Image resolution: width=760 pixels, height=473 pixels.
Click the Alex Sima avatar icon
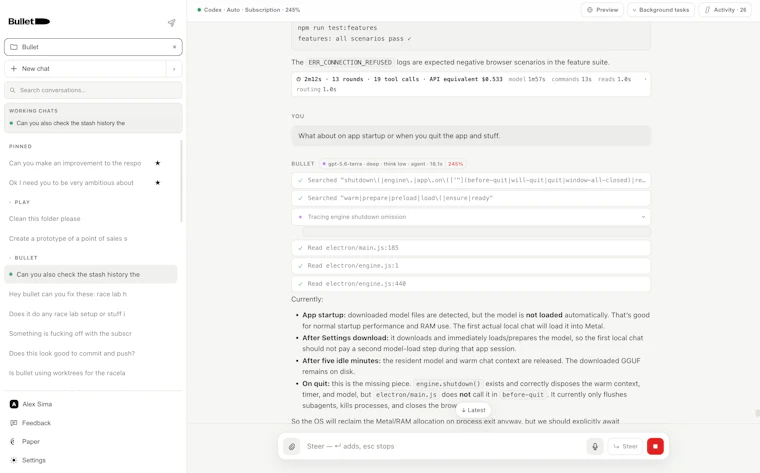pyautogui.click(x=14, y=404)
